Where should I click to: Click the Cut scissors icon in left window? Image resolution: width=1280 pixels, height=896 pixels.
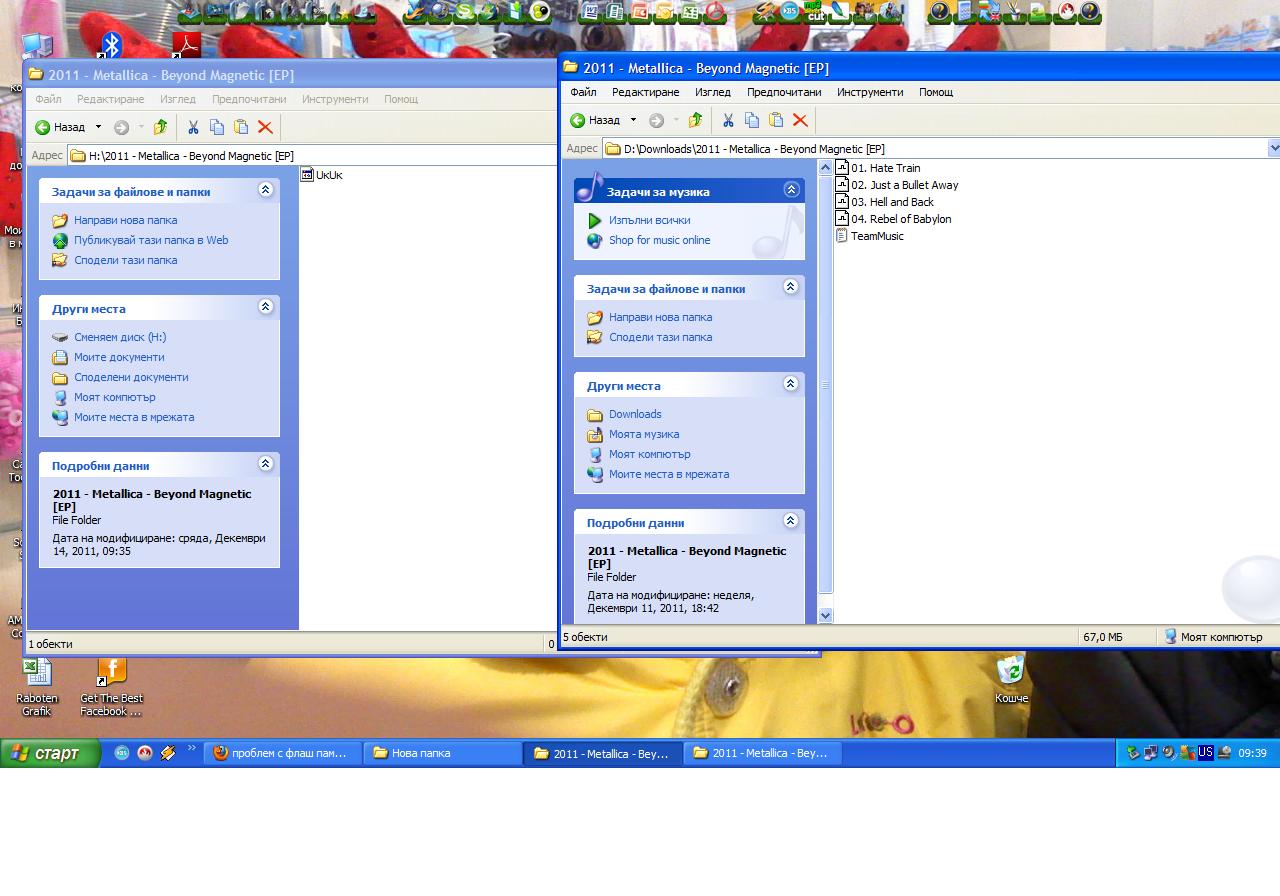pos(193,127)
